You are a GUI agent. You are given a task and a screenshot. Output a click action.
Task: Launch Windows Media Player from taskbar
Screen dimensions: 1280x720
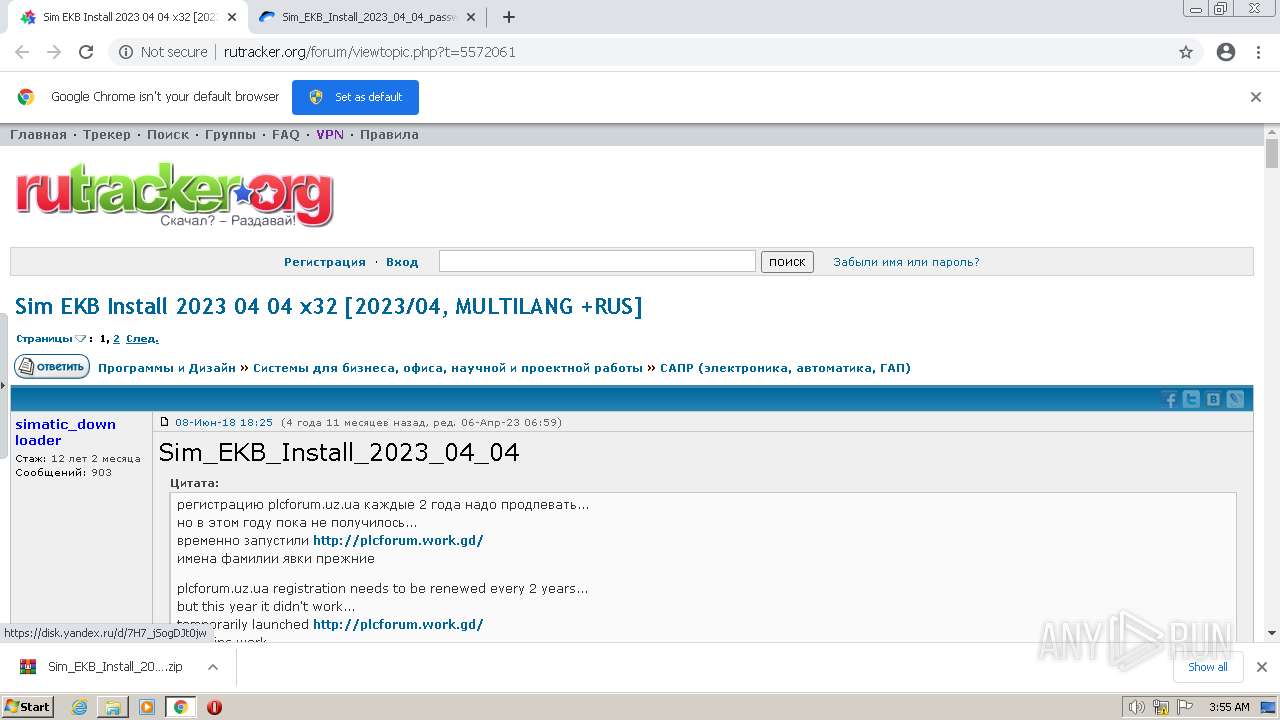point(147,707)
